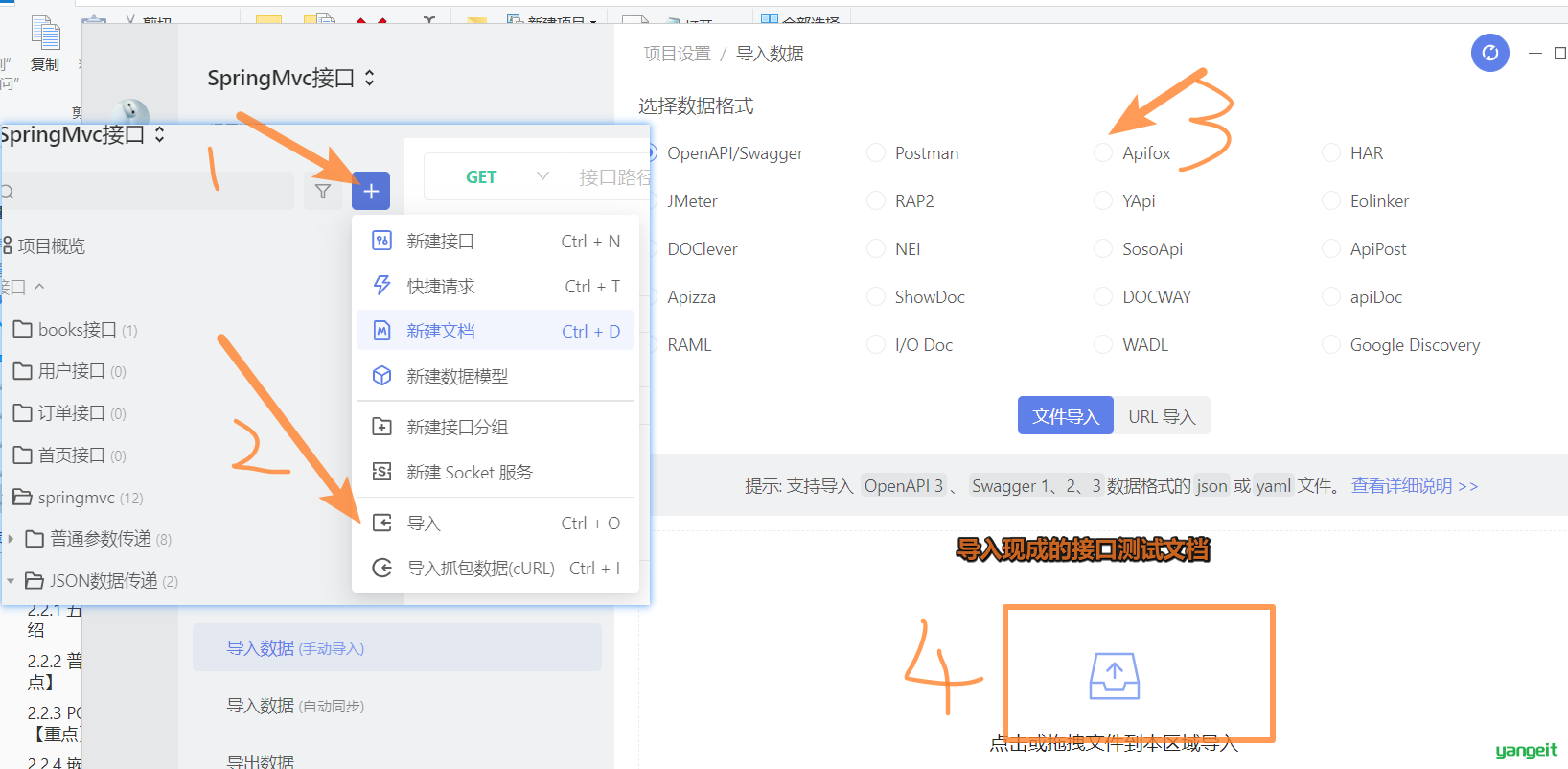This screenshot has width=1568, height=769.
Task: Click the 快捷请求 lightning icon
Action: (381, 286)
